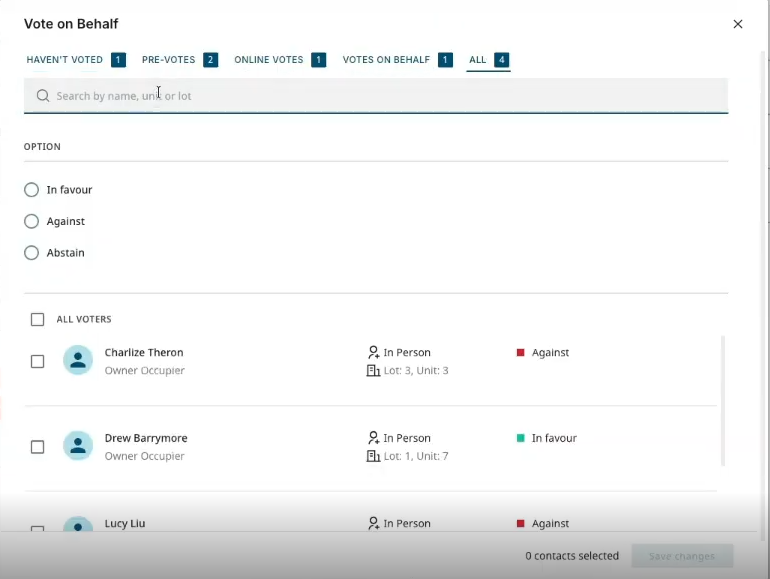The height and width of the screenshot is (579, 770).
Task: Focus the search by name field
Action: click(376, 96)
